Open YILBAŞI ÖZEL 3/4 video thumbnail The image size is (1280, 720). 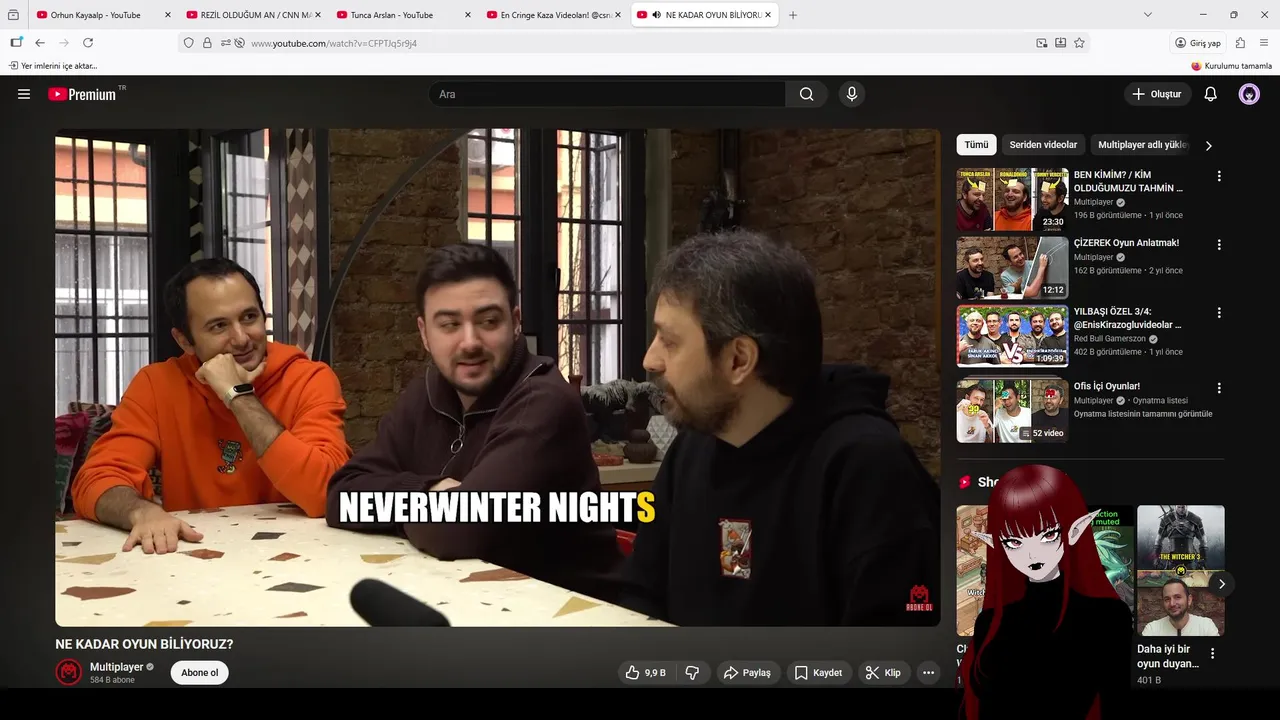click(x=1012, y=336)
